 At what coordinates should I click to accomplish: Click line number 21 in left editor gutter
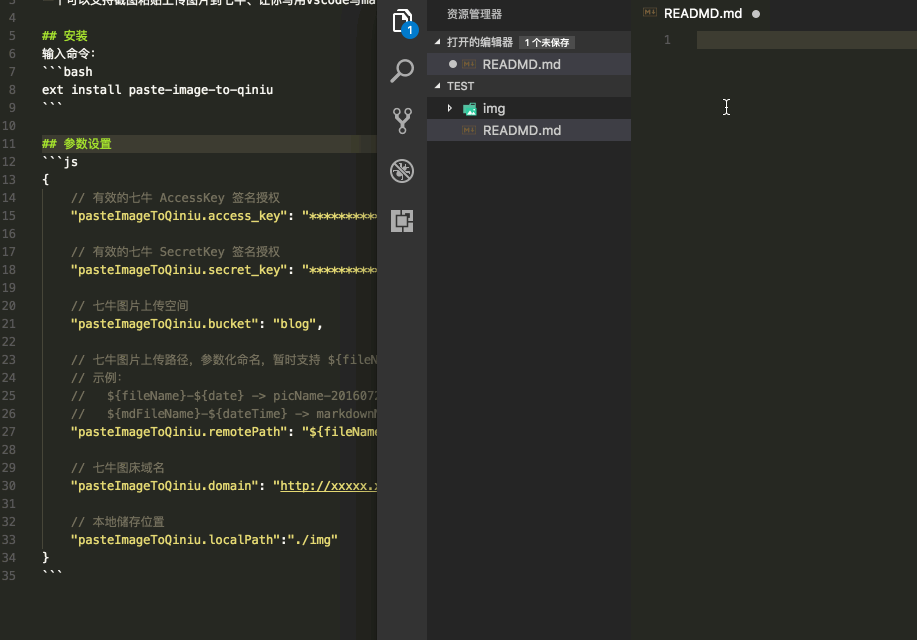click(9, 324)
